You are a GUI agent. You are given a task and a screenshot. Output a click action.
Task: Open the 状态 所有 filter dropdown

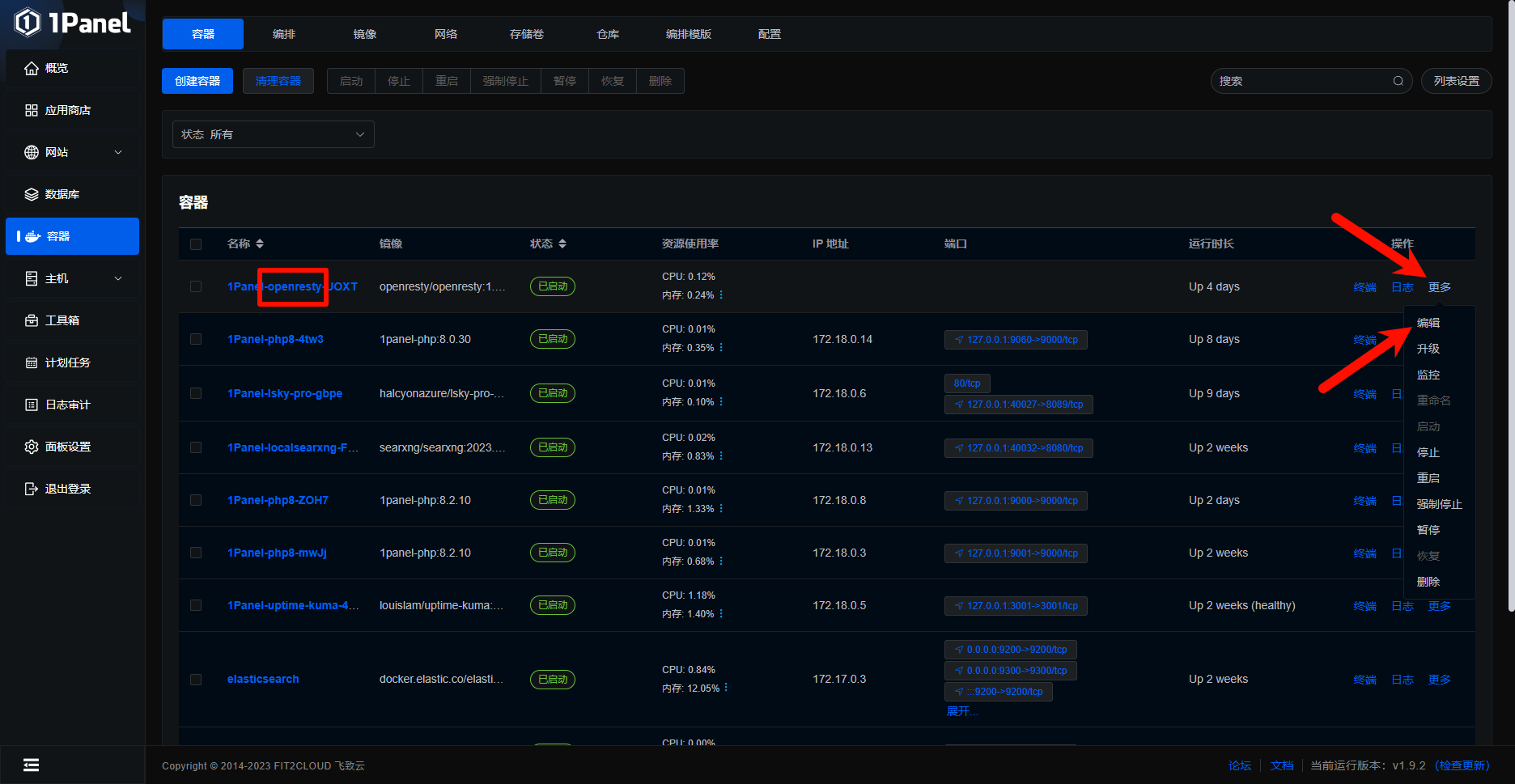[x=274, y=134]
